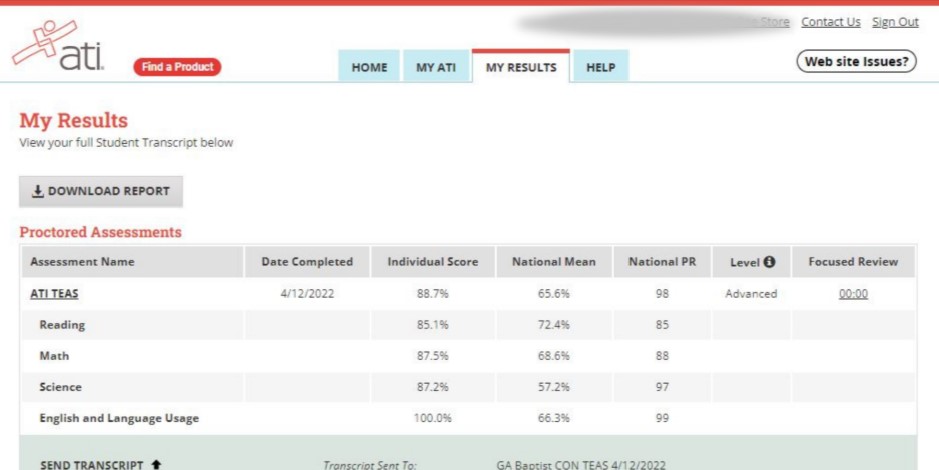Click the 100.0% English score
939x470 pixels.
pyautogui.click(x=432, y=419)
